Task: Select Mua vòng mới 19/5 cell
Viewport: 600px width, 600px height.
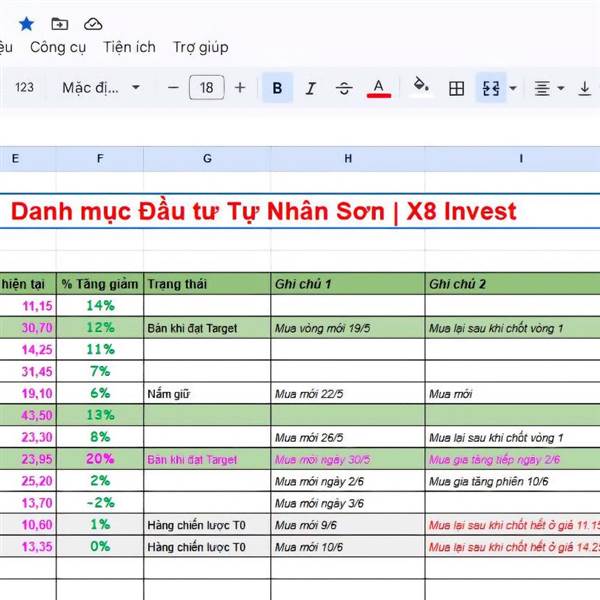Action: 348,328
